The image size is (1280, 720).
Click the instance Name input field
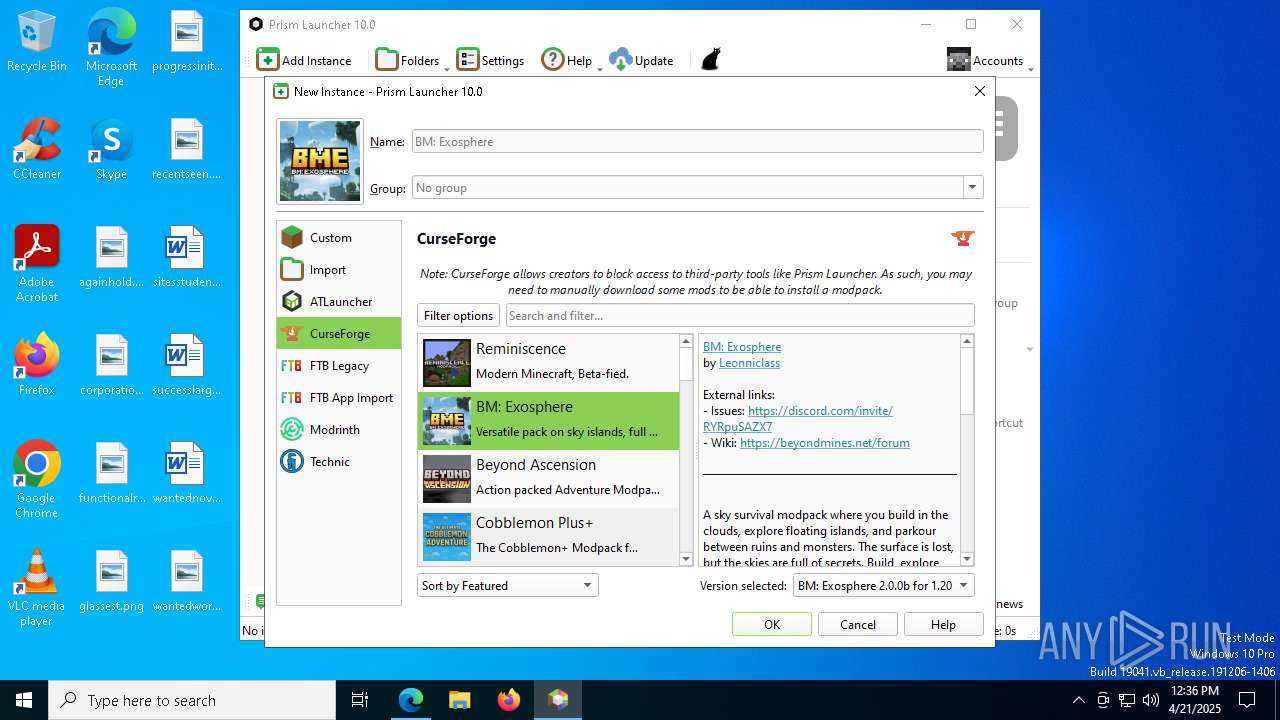click(698, 142)
